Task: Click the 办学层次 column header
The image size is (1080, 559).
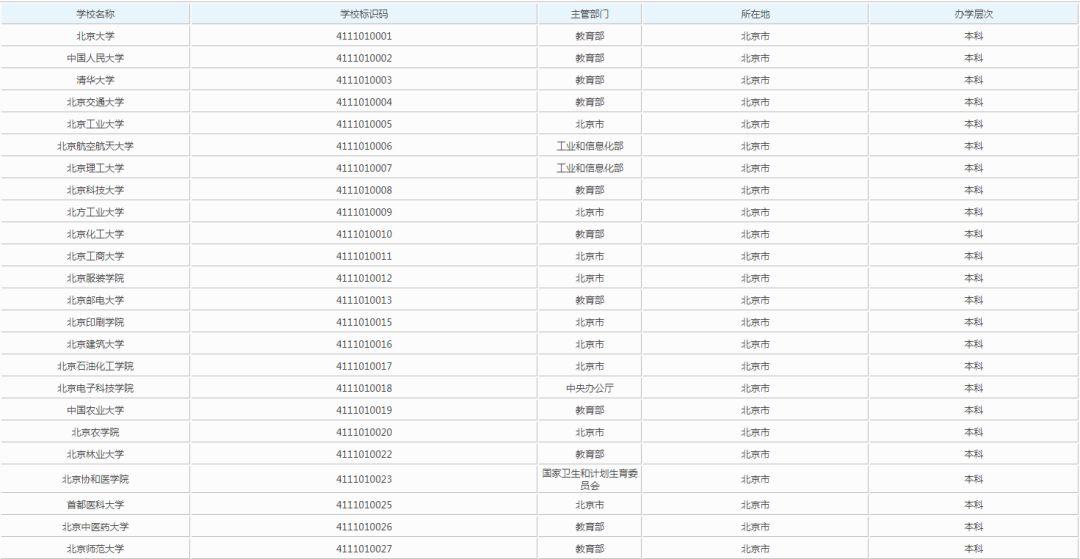Action: pos(973,14)
